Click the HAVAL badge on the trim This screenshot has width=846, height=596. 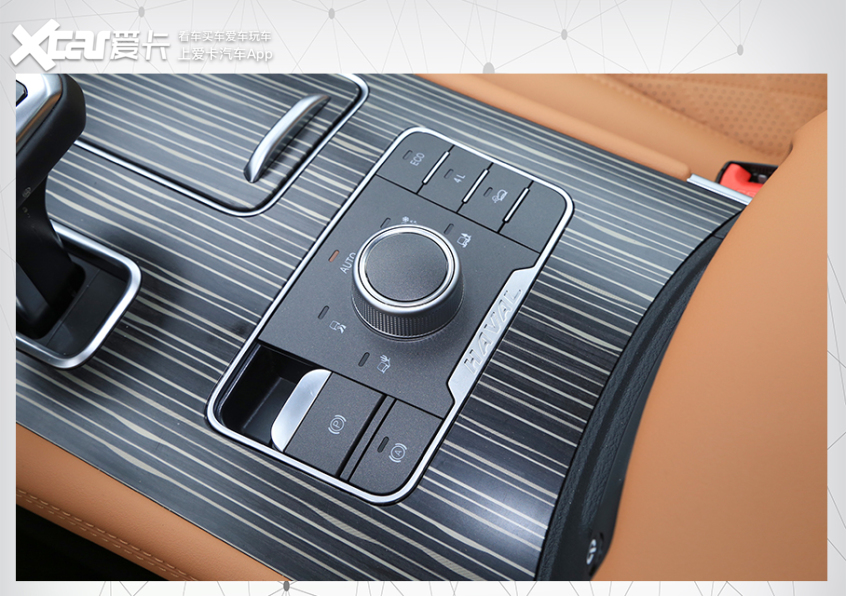492,330
